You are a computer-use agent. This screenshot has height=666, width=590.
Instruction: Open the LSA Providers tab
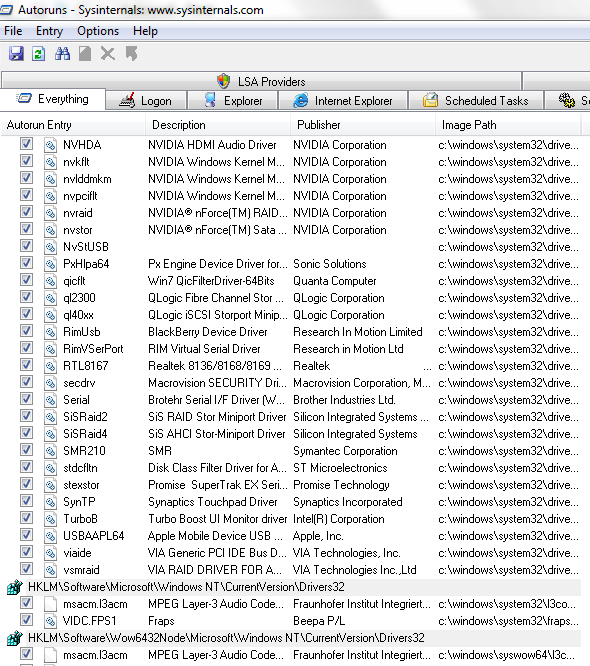pyautogui.click(x=262, y=81)
